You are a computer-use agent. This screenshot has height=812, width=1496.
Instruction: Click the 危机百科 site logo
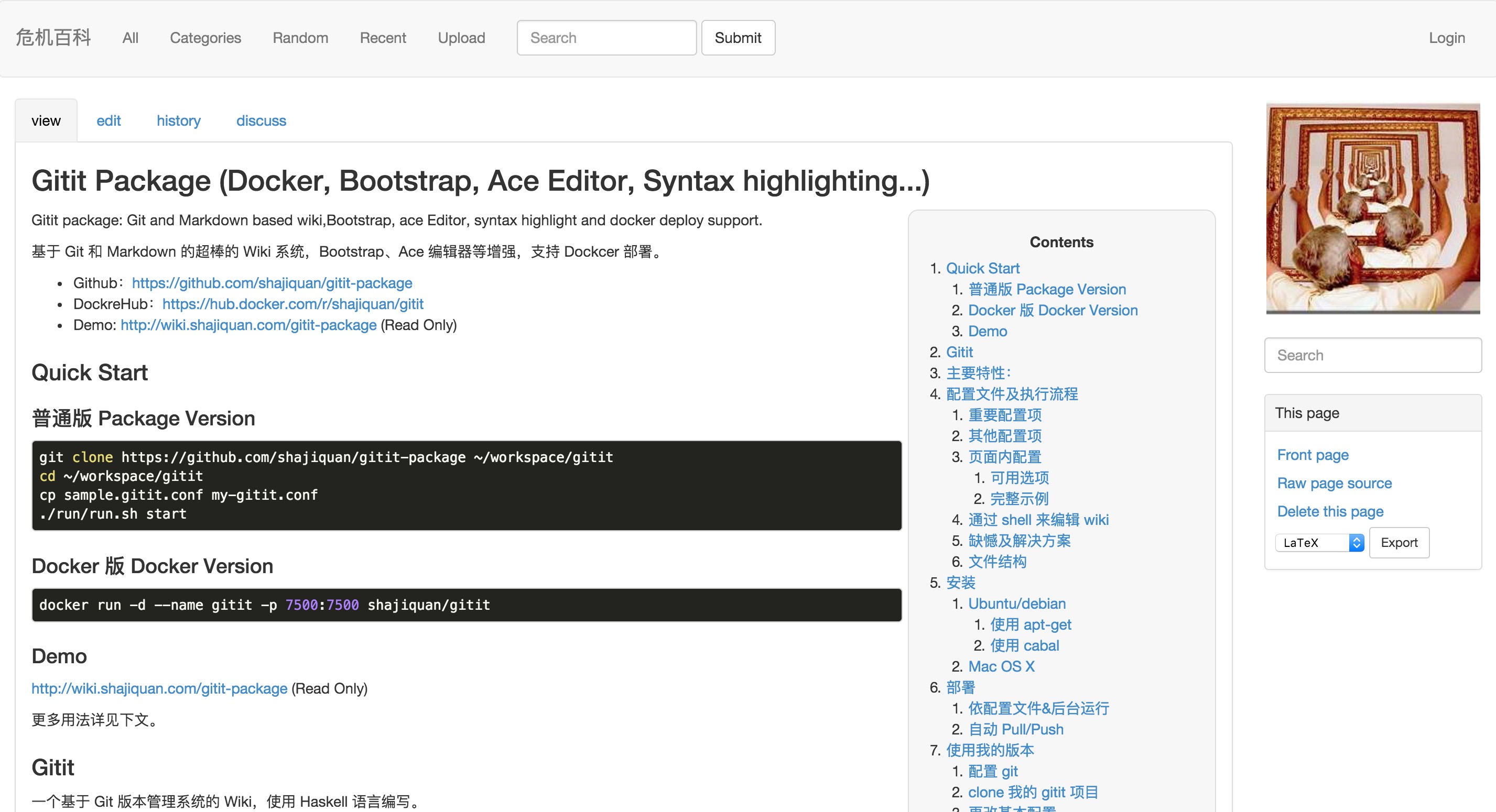point(53,38)
